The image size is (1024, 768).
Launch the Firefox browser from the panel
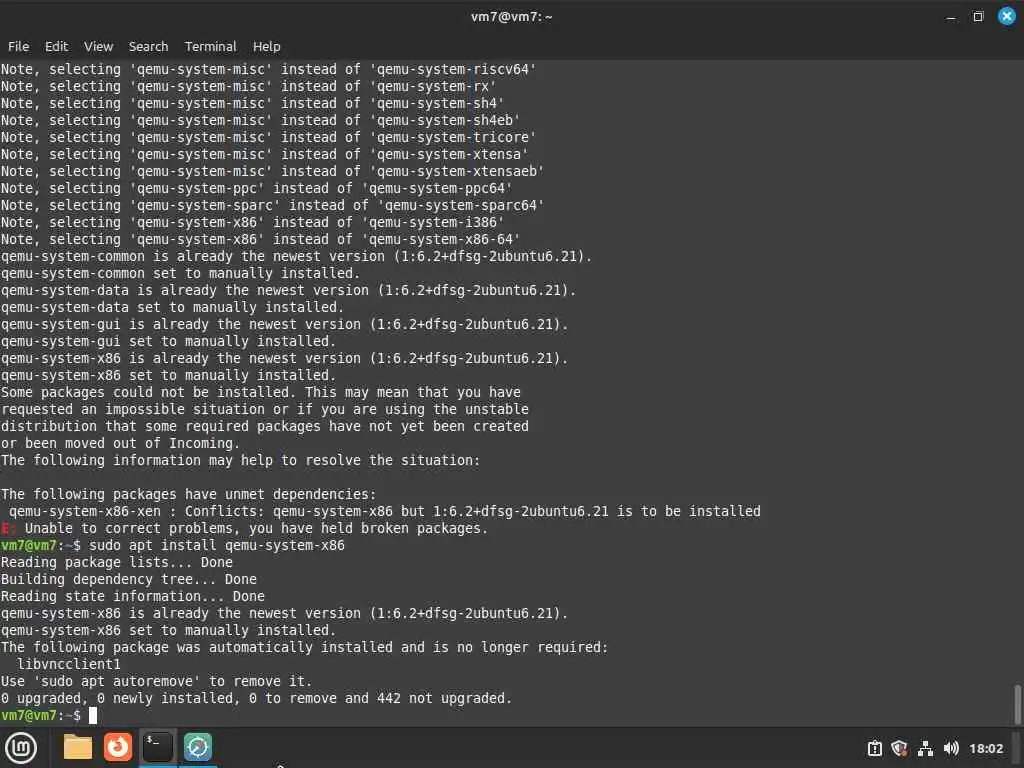tap(118, 747)
